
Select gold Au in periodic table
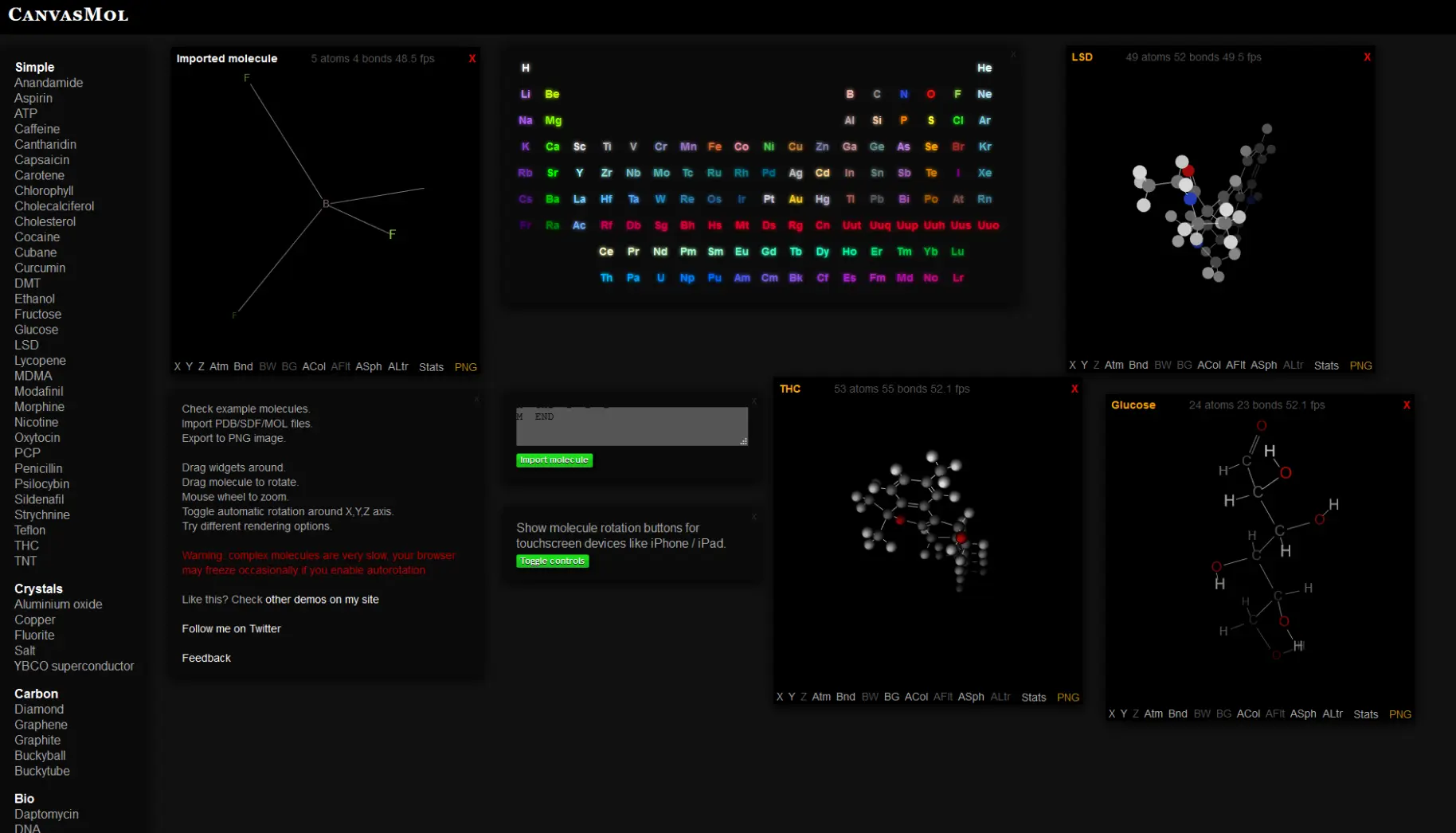pyautogui.click(x=796, y=200)
